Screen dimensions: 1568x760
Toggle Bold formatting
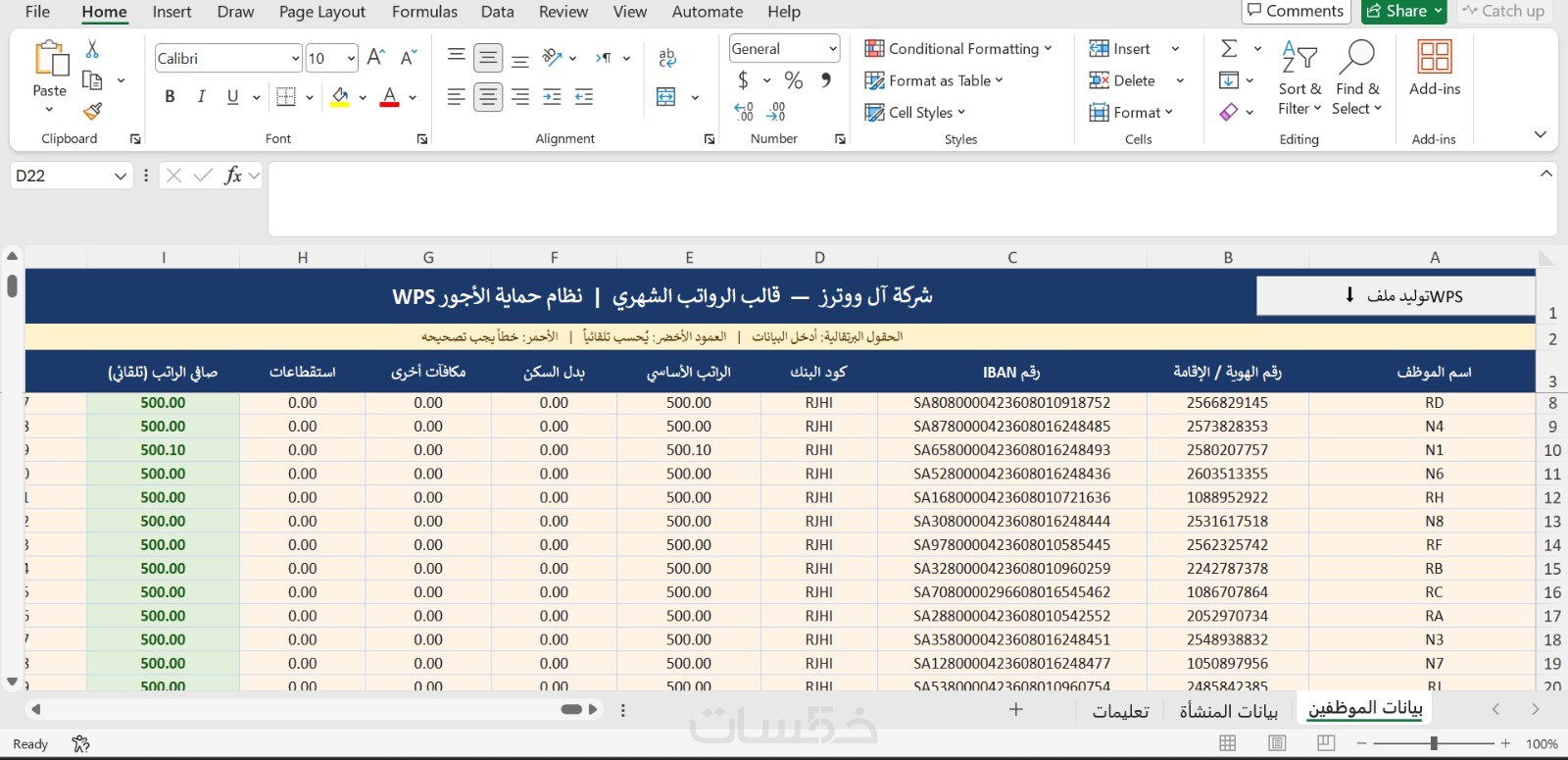coord(170,96)
